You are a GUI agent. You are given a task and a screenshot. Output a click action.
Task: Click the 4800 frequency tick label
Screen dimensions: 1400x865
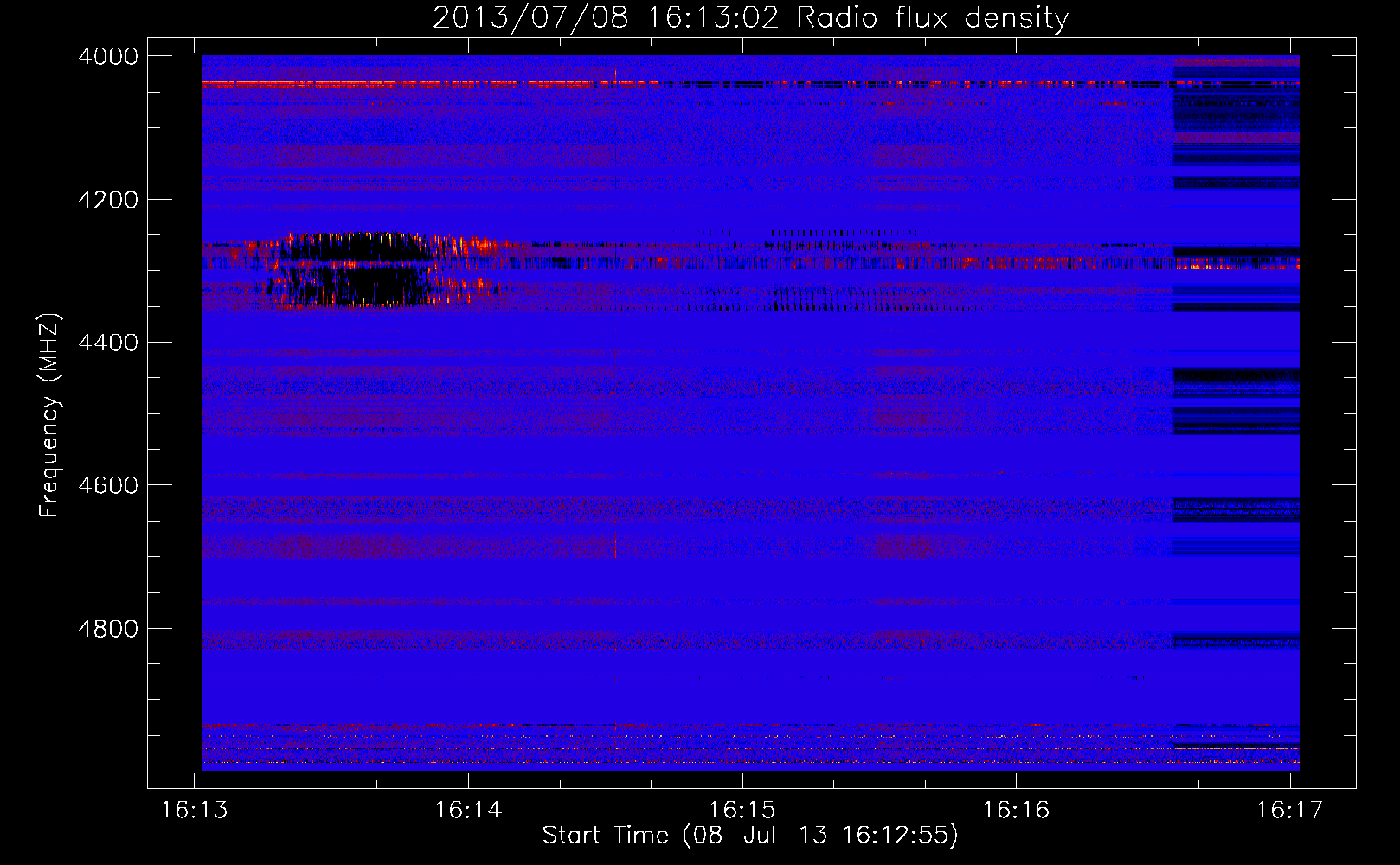tap(108, 629)
